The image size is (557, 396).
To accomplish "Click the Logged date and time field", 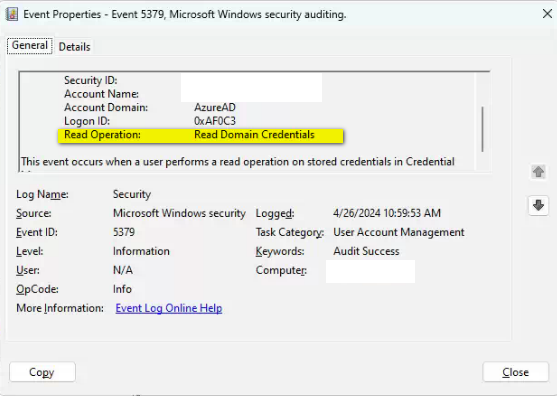I will tap(387, 213).
